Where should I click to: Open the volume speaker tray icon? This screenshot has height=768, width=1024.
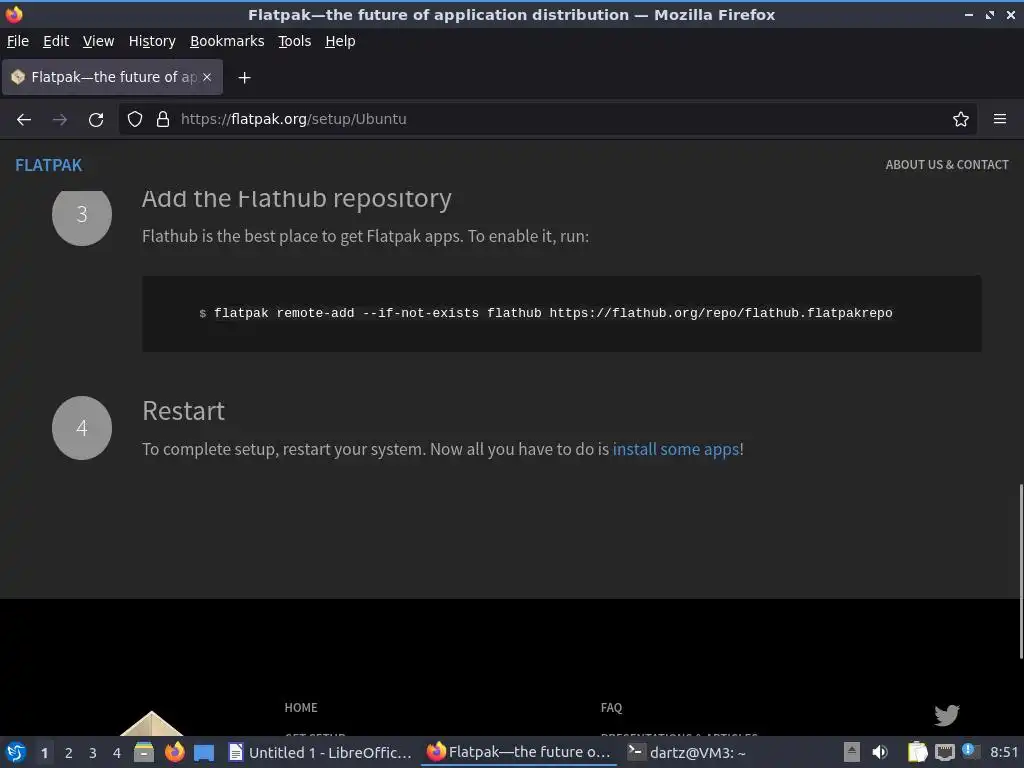(880, 752)
